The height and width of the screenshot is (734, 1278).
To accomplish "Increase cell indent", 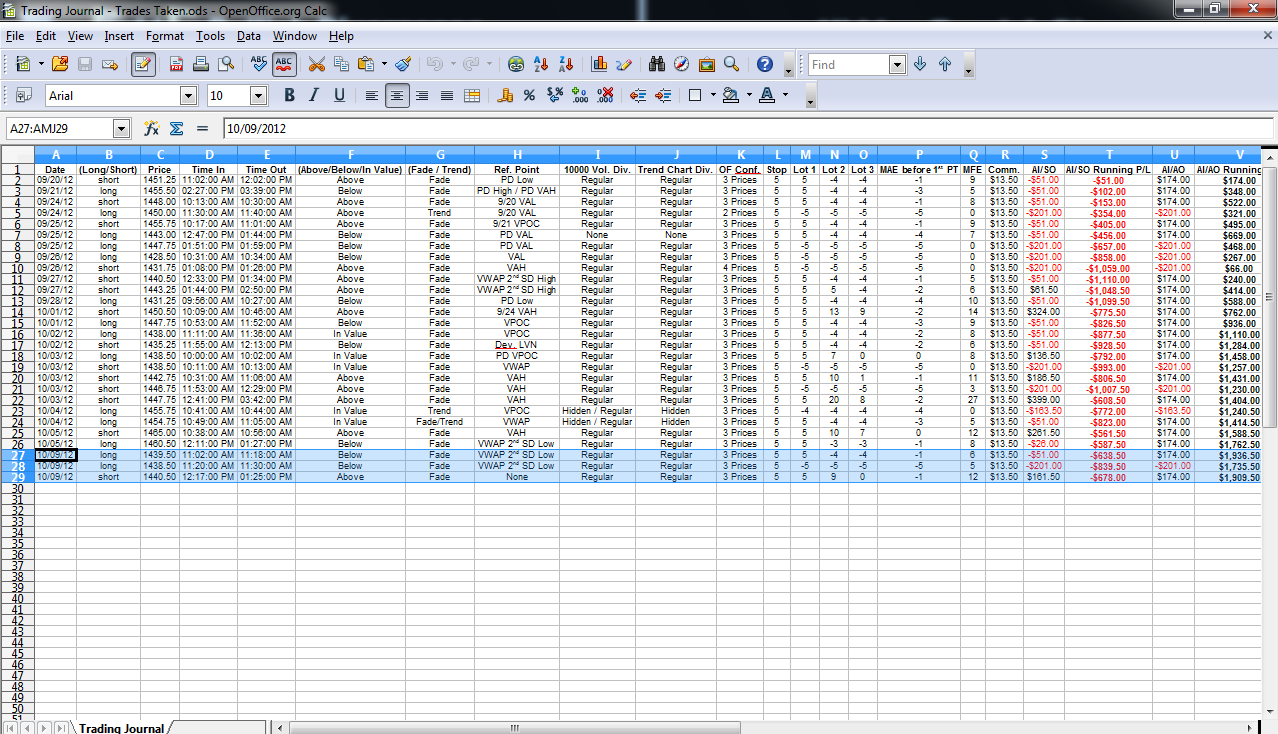I will pos(663,95).
